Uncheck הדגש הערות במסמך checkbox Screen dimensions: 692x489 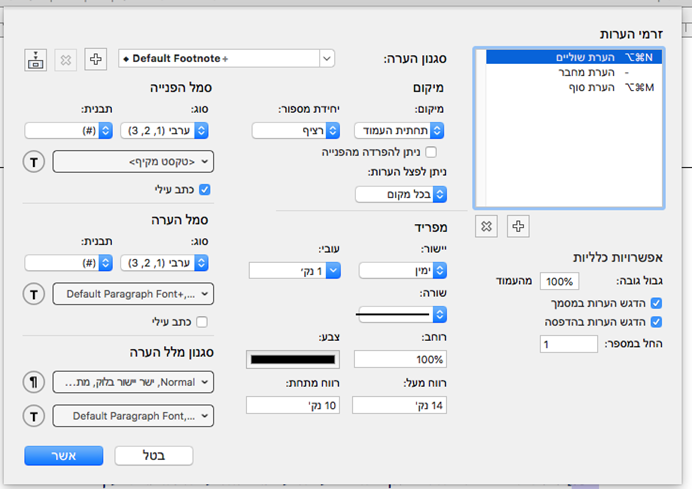pos(656,303)
